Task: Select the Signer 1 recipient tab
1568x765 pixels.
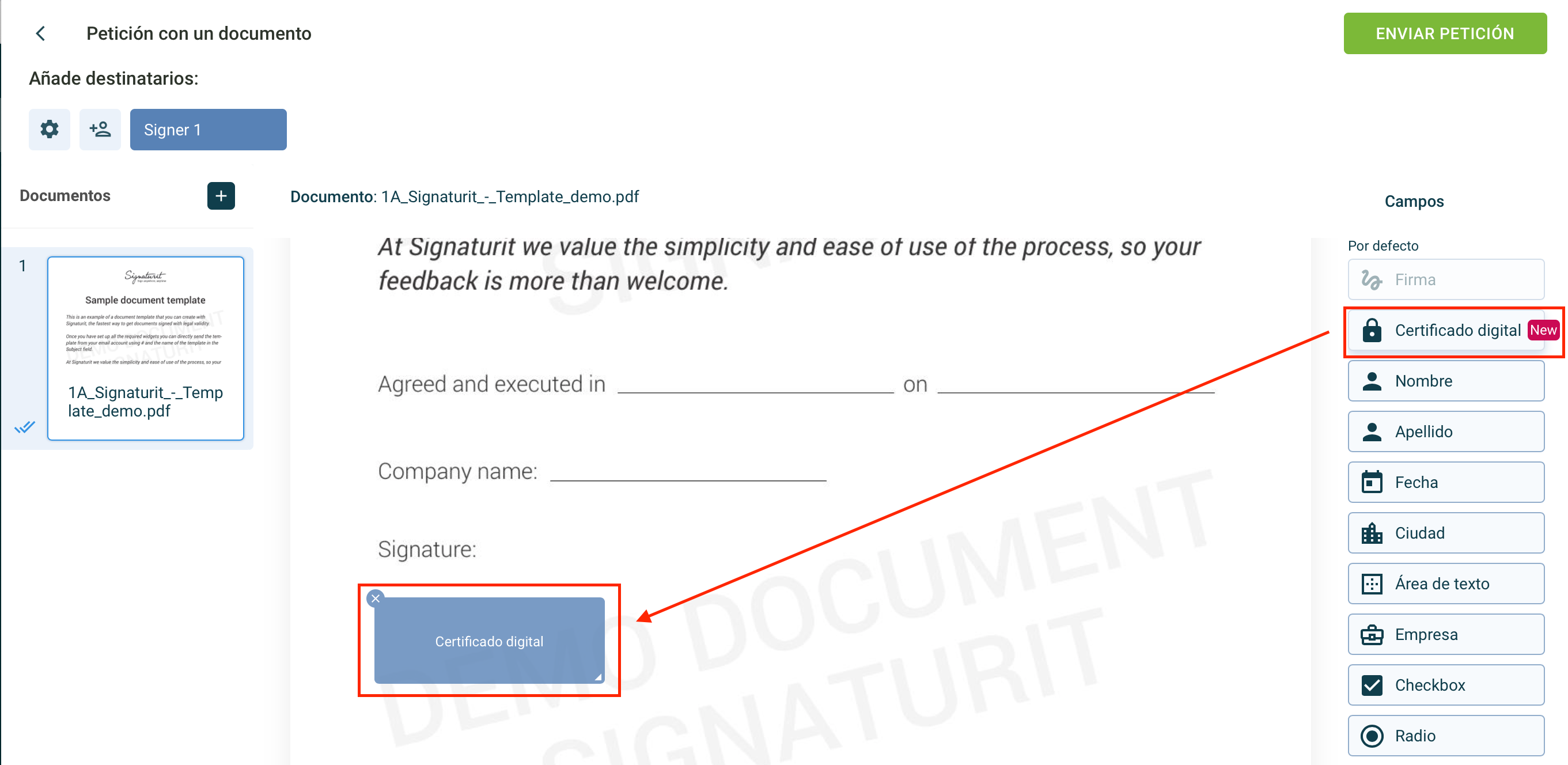Action: (x=208, y=129)
